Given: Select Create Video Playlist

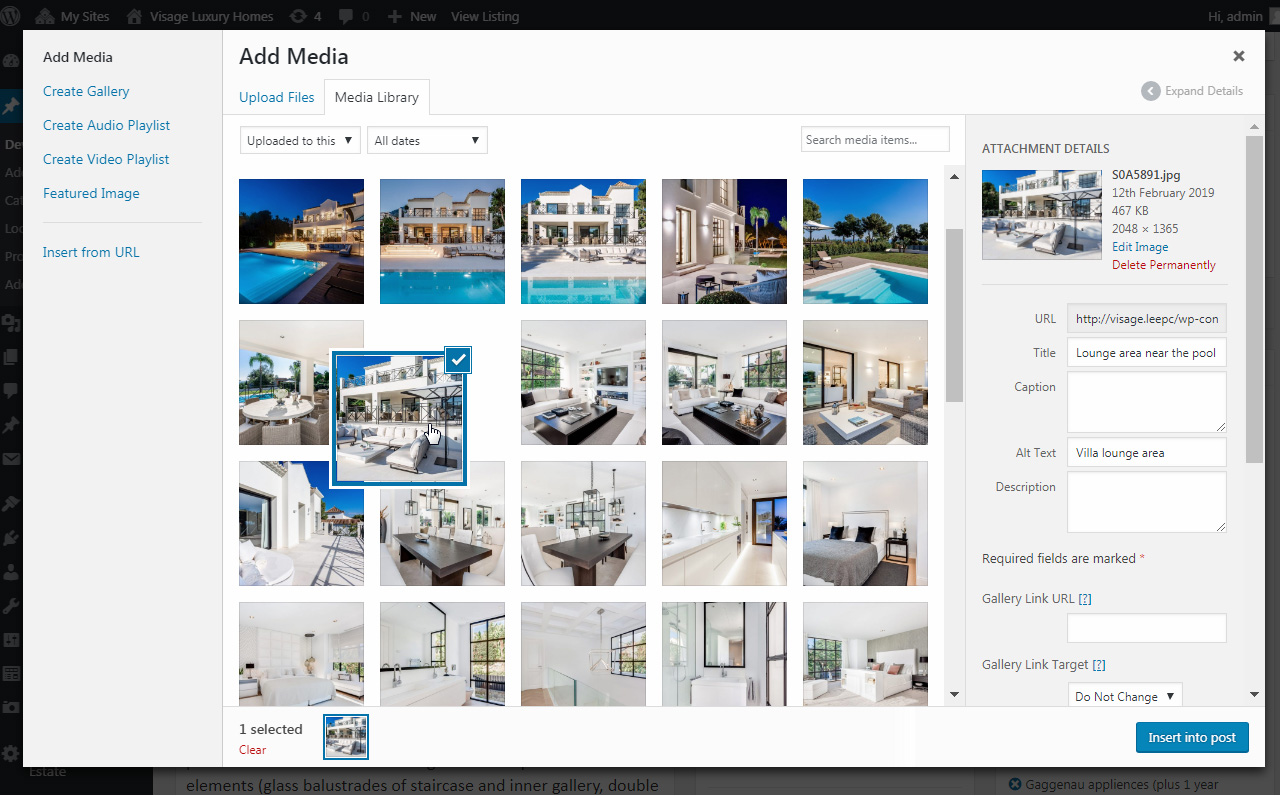Looking at the screenshot, I should point(106,159).
